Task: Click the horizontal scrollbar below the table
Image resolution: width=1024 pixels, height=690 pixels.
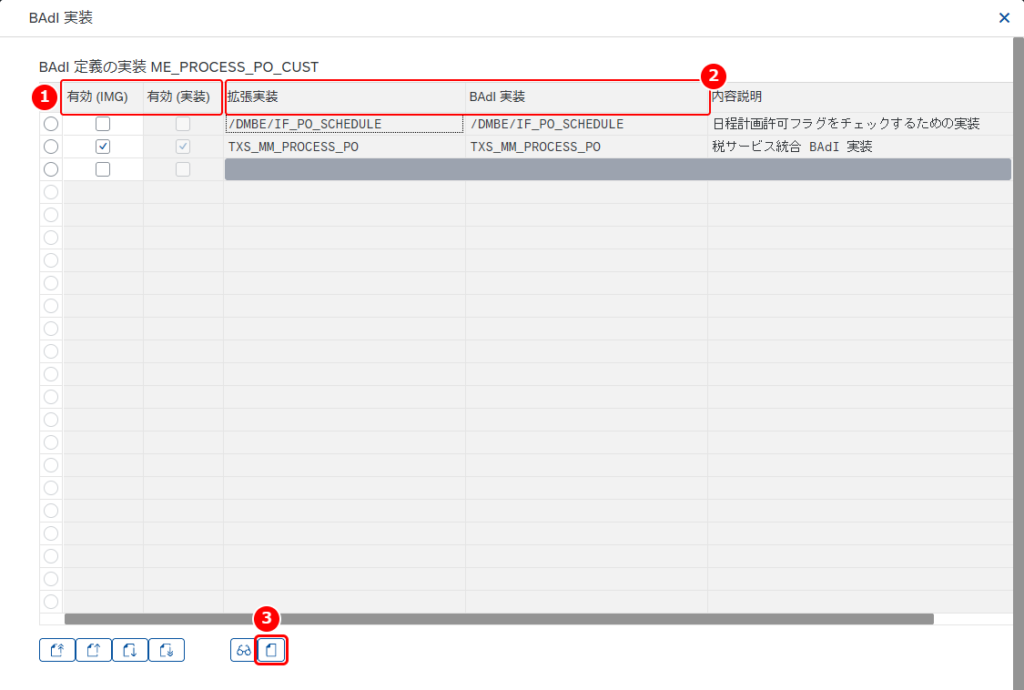Action: [x=499, y=619]
